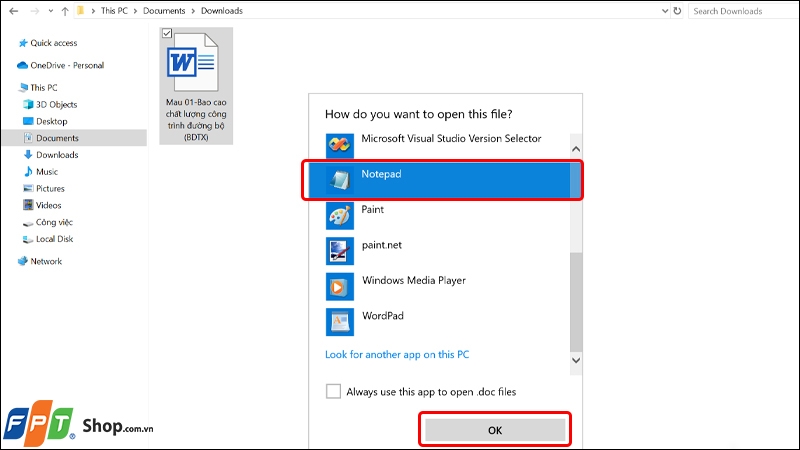Click the address bar folder icon
800x450 pixels.
(80, 11)
